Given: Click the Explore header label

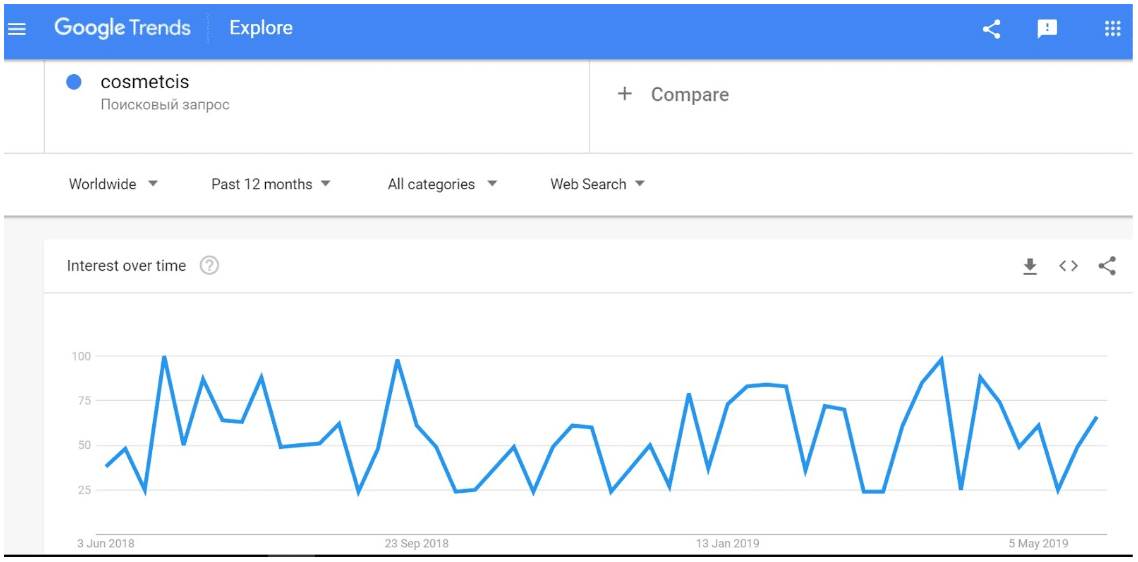Looking at the screenshot, I should tap(261, 28).
